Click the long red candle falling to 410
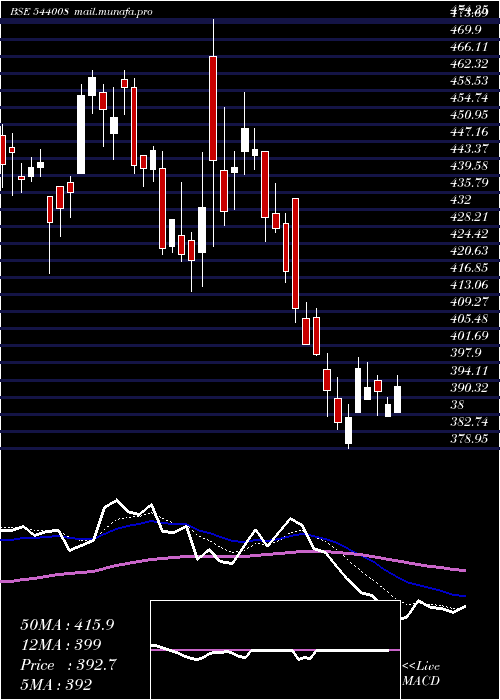Screen dimensions: 500x700 (x=295, y=254)
